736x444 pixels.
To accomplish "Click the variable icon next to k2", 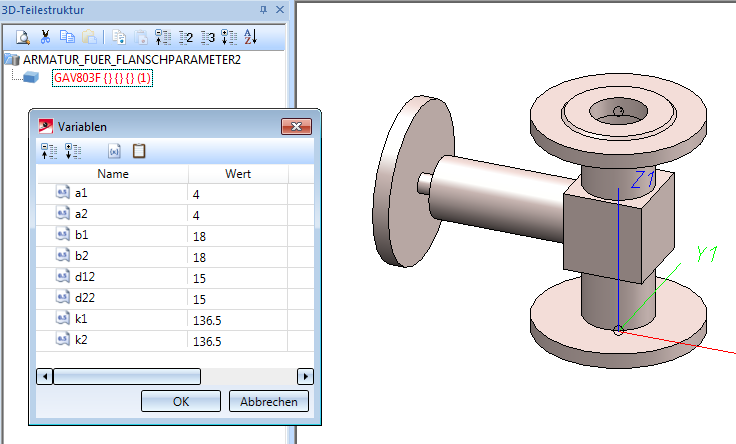I will [x=63, y=339].
